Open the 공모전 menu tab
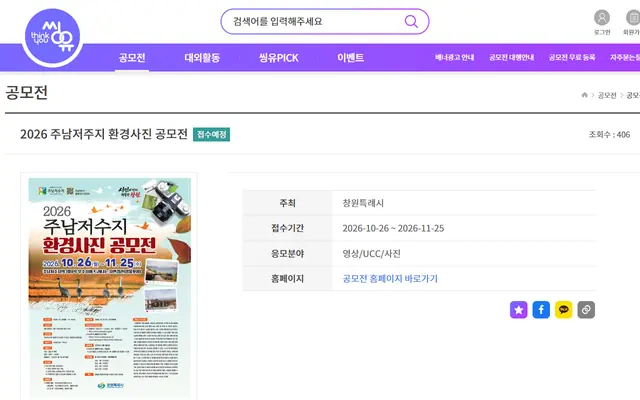The image size is (640, 400). (x=132, y=58)
